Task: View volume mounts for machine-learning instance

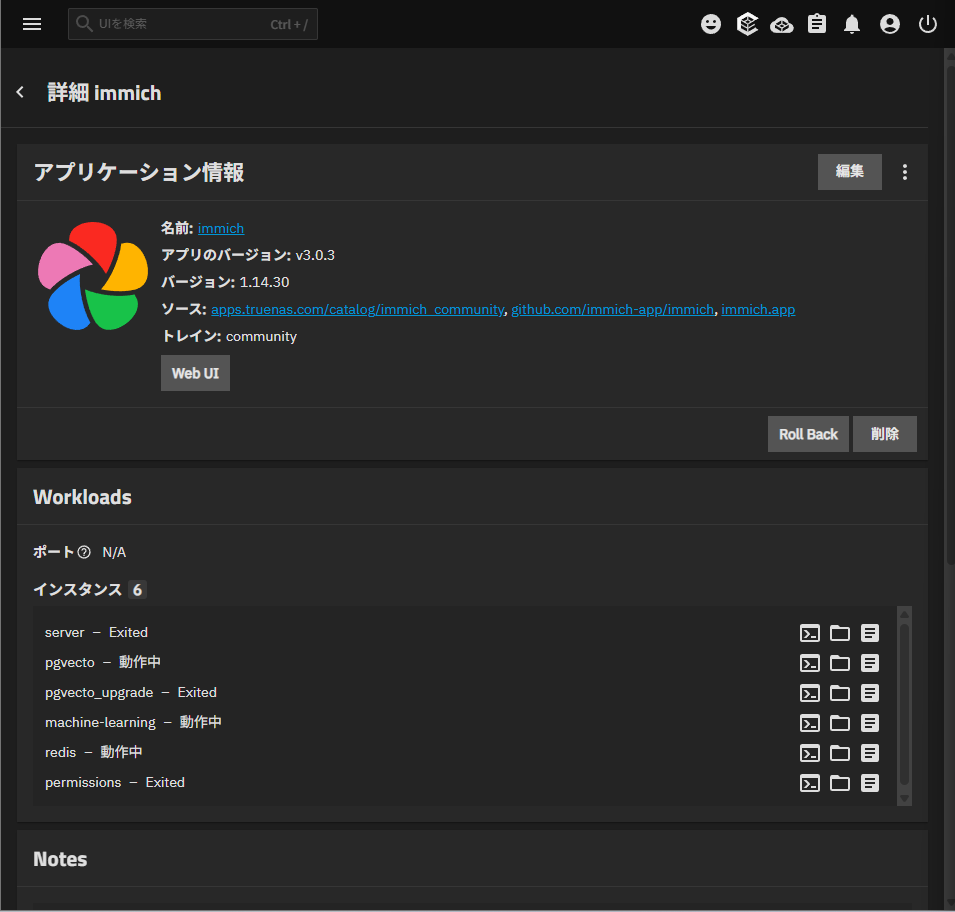Action: 840,723
